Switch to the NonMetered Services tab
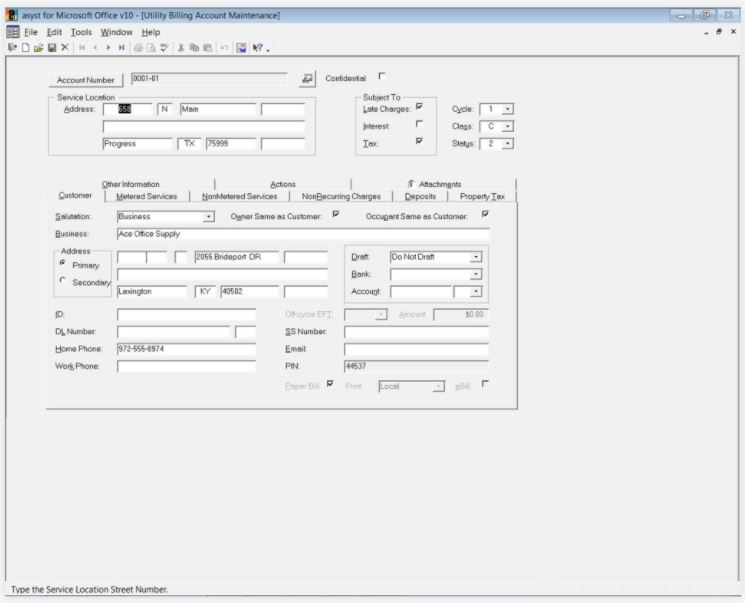This screenshot has width=745, height=603. [239, 196]
